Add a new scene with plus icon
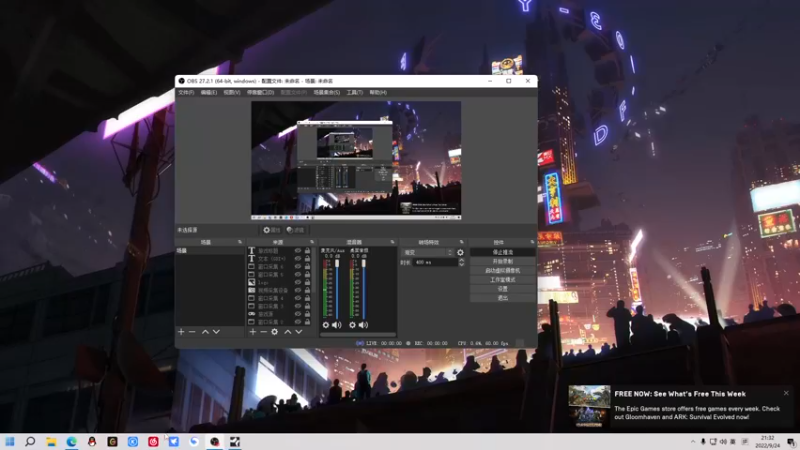This screenshot has height=450, width=800. click(x=181, y=332)
